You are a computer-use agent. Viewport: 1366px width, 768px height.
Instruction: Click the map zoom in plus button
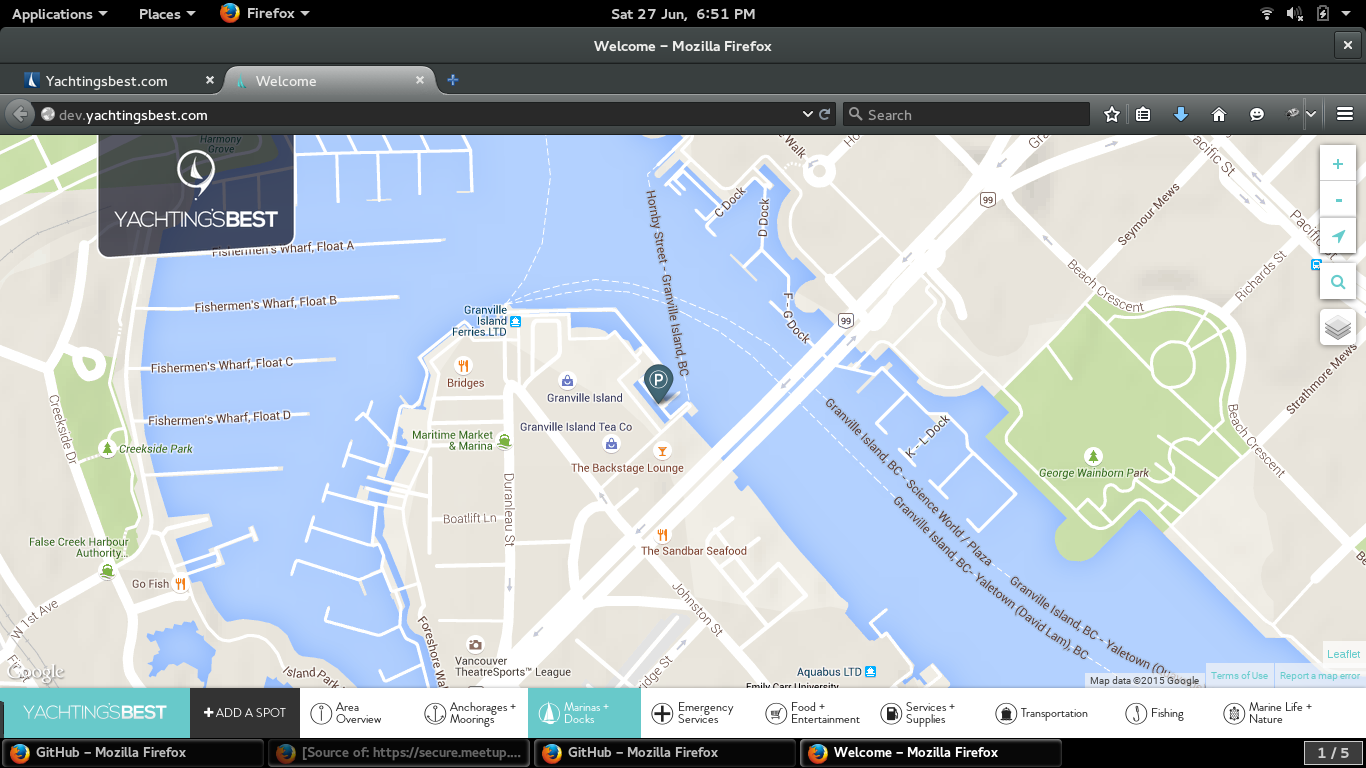[x=1338, y=164]
